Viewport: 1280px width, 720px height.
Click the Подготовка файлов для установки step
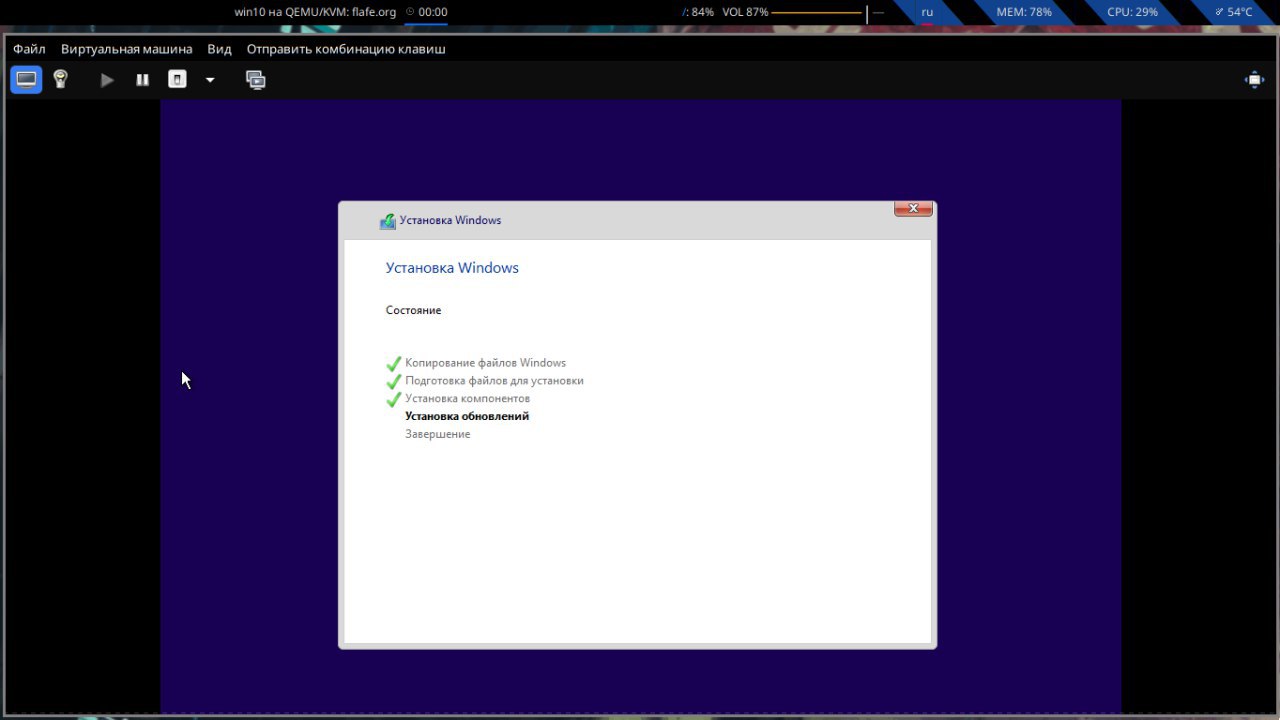coord(494,381)
